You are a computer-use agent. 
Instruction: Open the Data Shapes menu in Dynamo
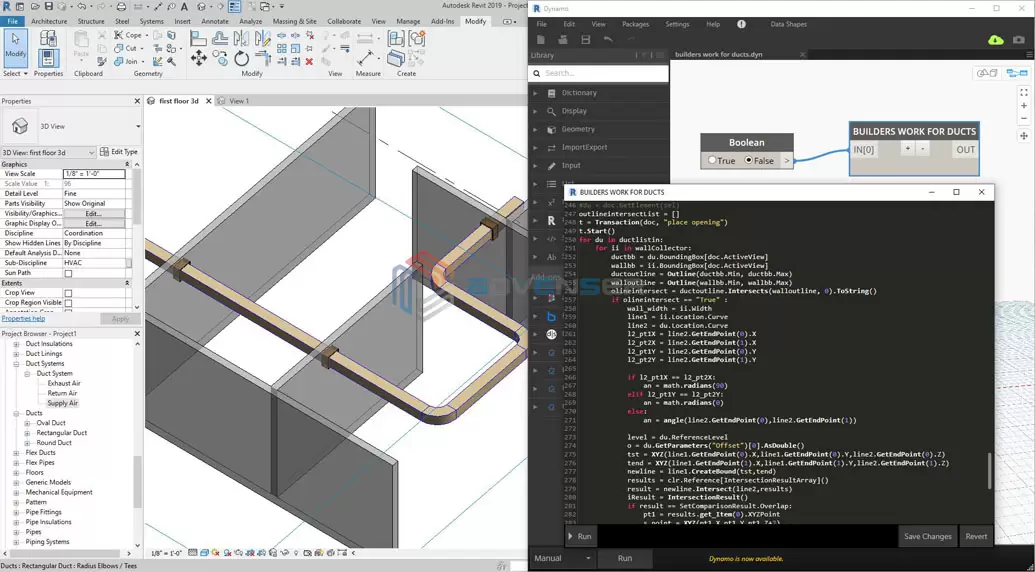pos(788,24)
